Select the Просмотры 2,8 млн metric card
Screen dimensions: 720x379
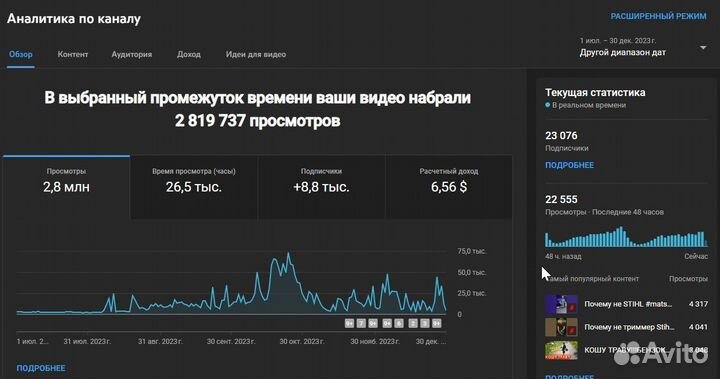click(x=66, y=187)
